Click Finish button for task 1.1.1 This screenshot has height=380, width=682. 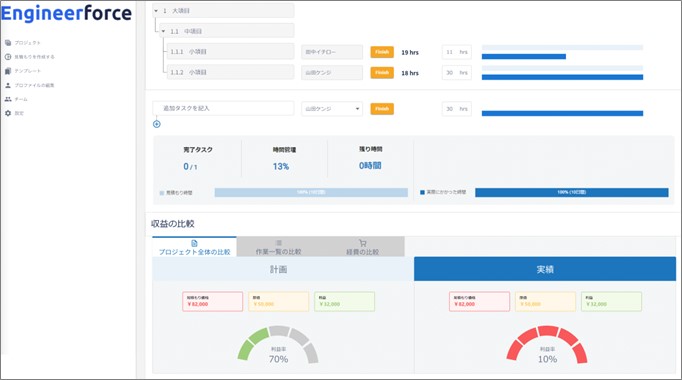pyautogui.click(x=382, y=52)
